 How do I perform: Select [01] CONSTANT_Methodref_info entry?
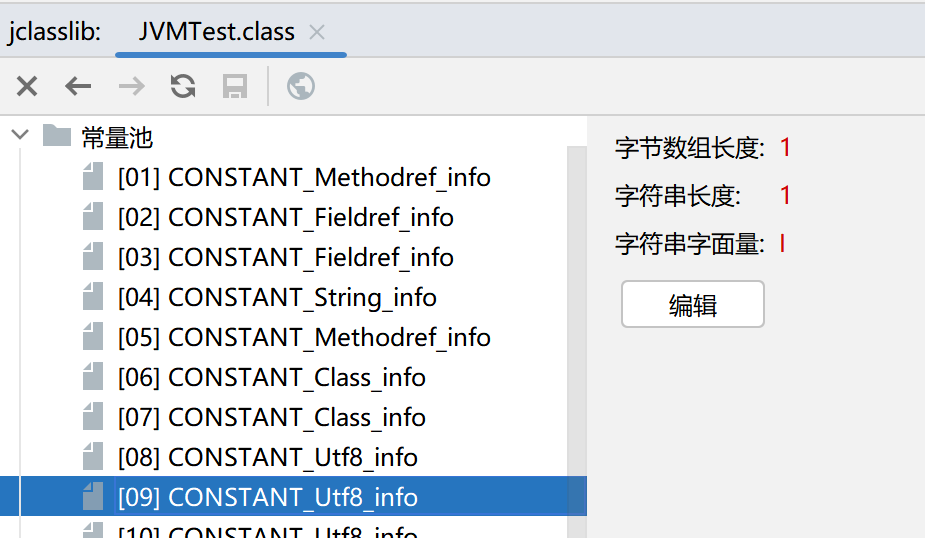point(304,178)
